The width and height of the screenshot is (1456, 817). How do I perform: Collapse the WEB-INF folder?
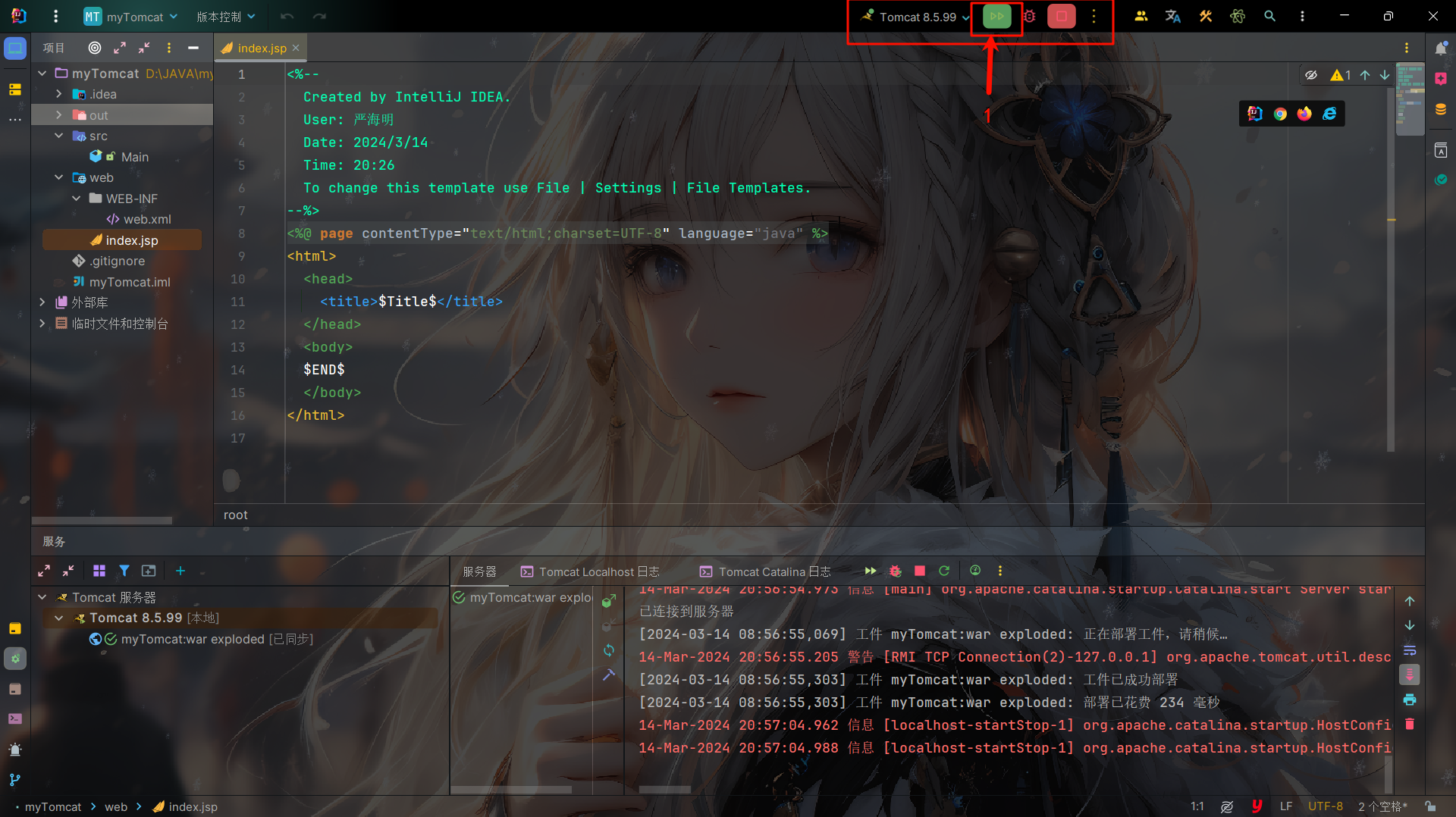point(76,199)
